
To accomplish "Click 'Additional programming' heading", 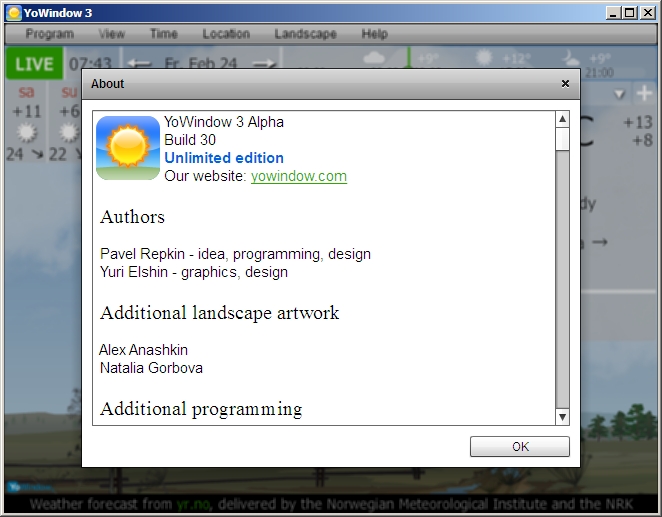I will [201, 409].
